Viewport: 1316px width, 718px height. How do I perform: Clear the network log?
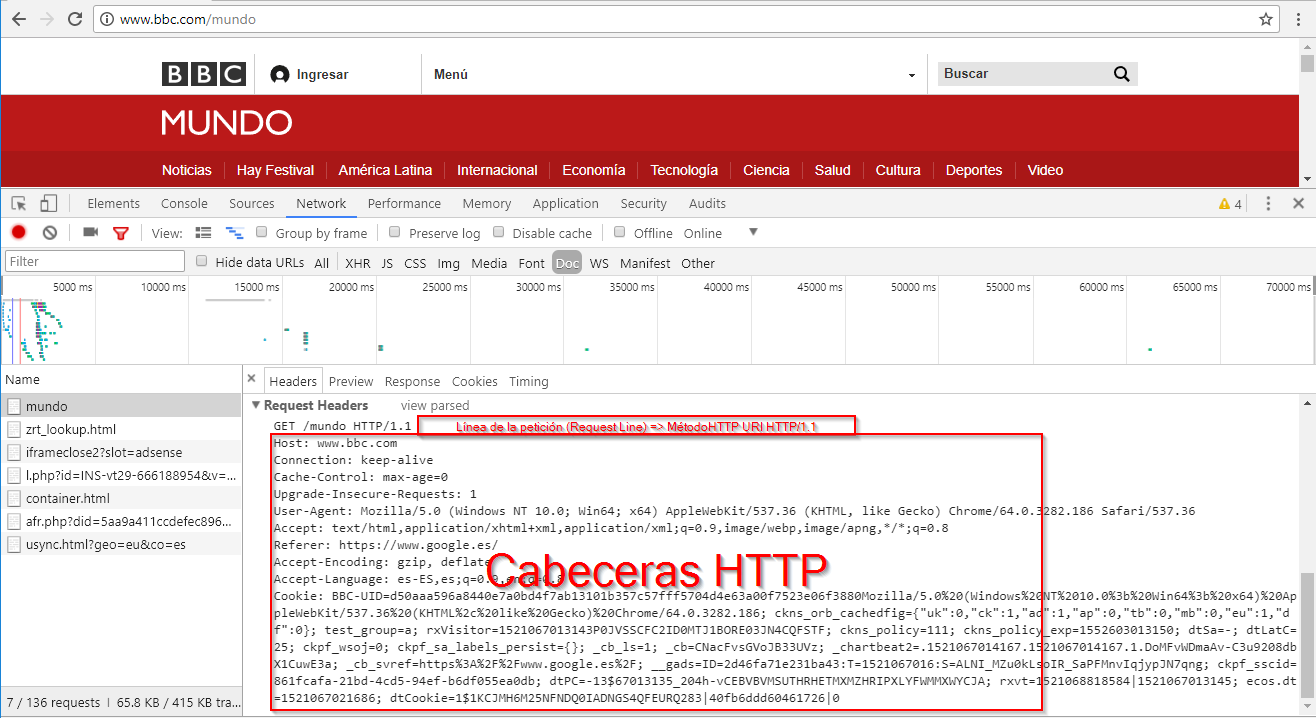click(50, 233)
